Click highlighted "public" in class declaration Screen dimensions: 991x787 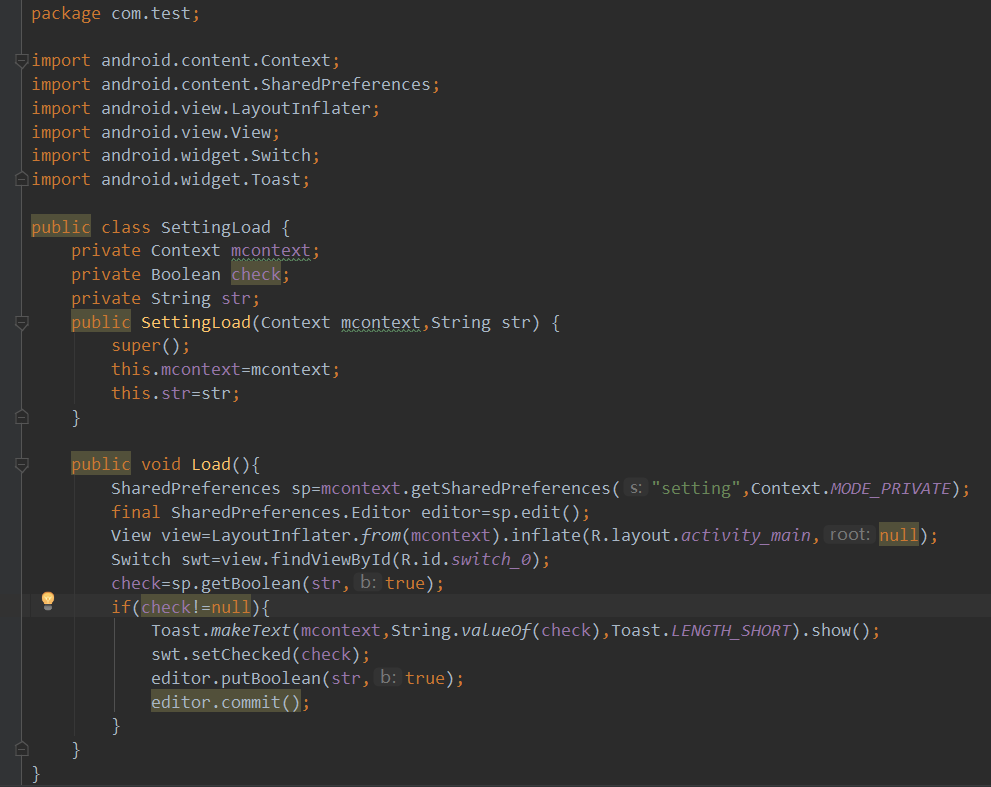pyautogui.click(x=61, y=227)
